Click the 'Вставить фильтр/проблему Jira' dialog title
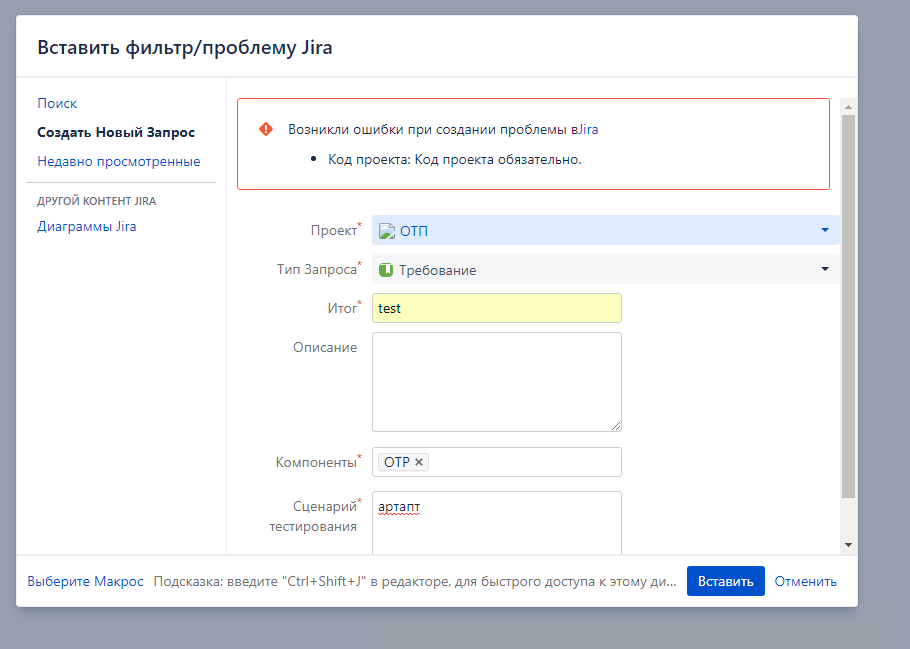Image resolution: width=910 pixels, height=649 pixels. (185, 47)
